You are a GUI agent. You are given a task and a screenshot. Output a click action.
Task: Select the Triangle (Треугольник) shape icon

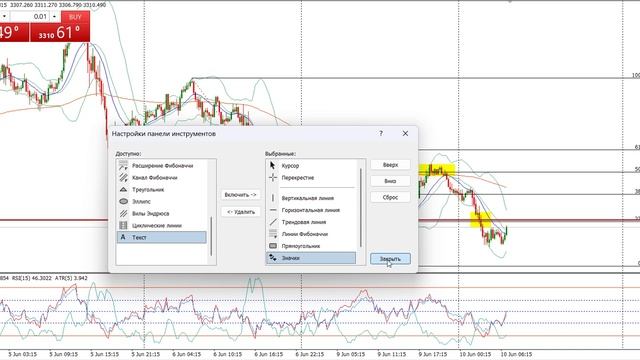click(x=123, y=189)
